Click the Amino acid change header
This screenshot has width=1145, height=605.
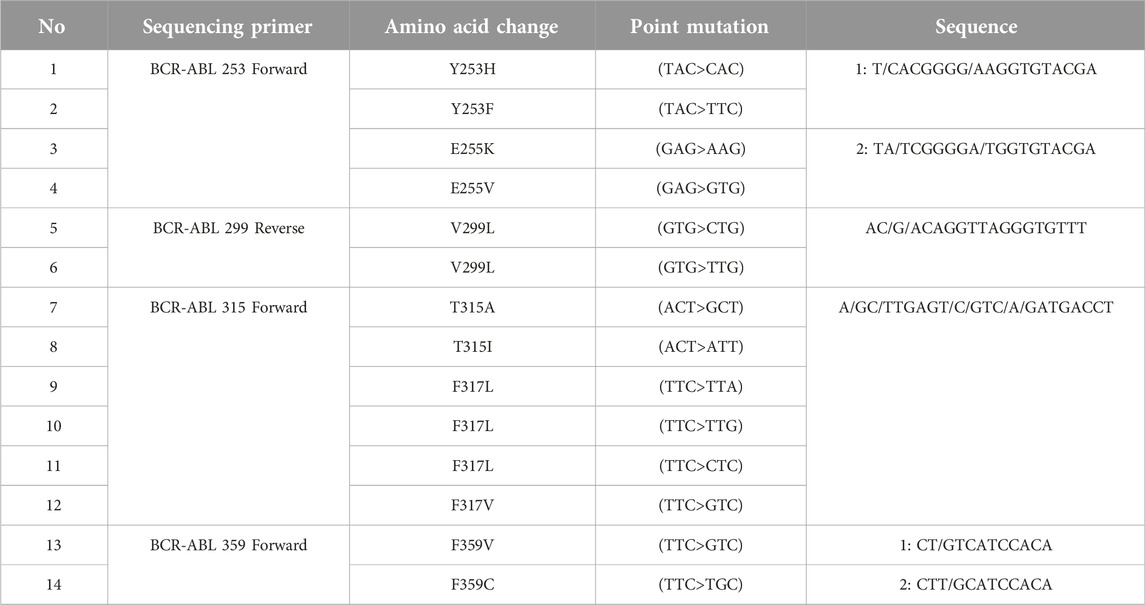pos(472,26)
